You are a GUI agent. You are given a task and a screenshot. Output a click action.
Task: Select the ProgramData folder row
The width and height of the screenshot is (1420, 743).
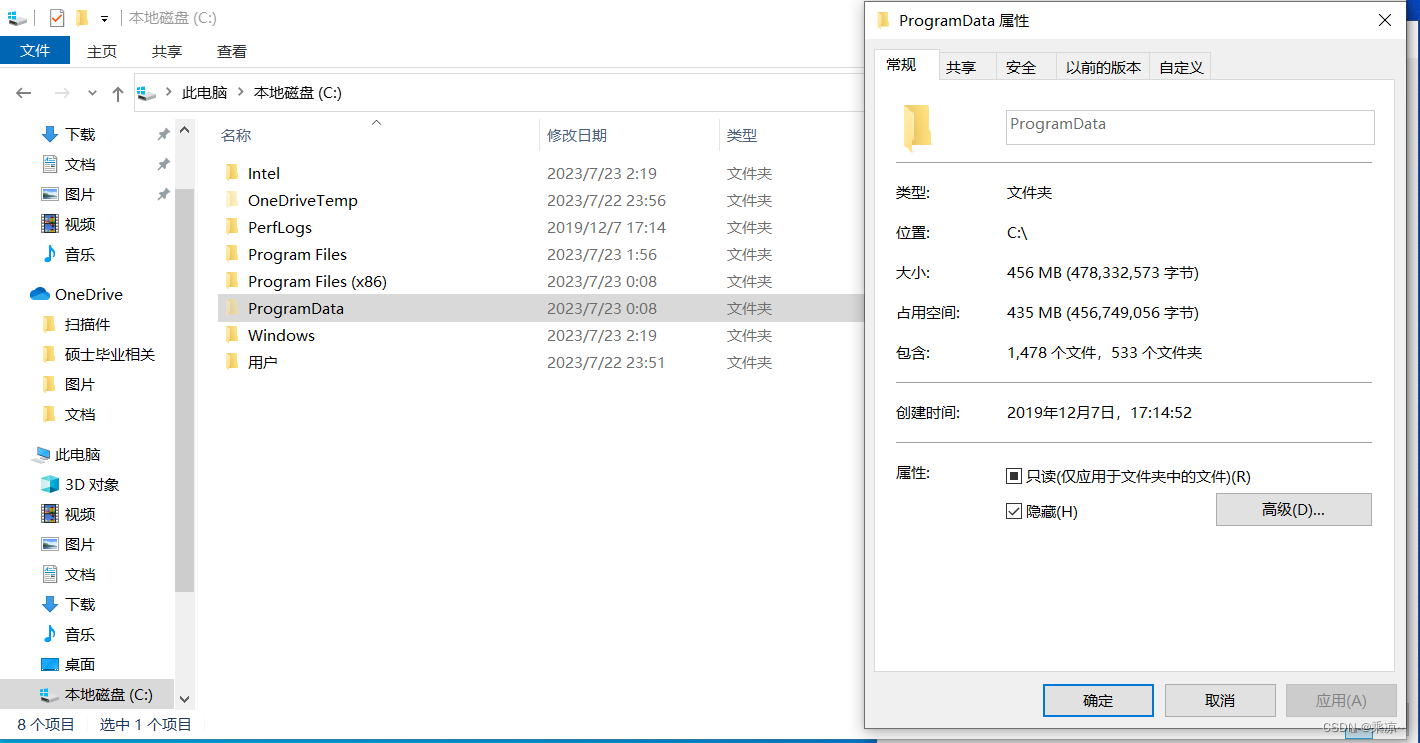point(540,308)
